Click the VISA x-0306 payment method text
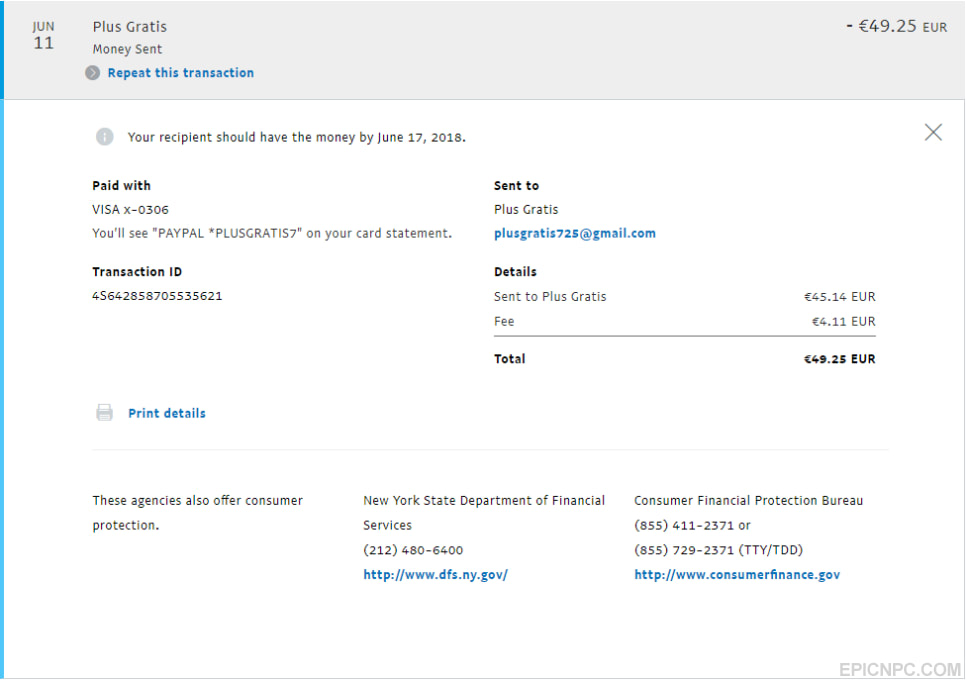967x681 pixels. click(x=130, y=210)
